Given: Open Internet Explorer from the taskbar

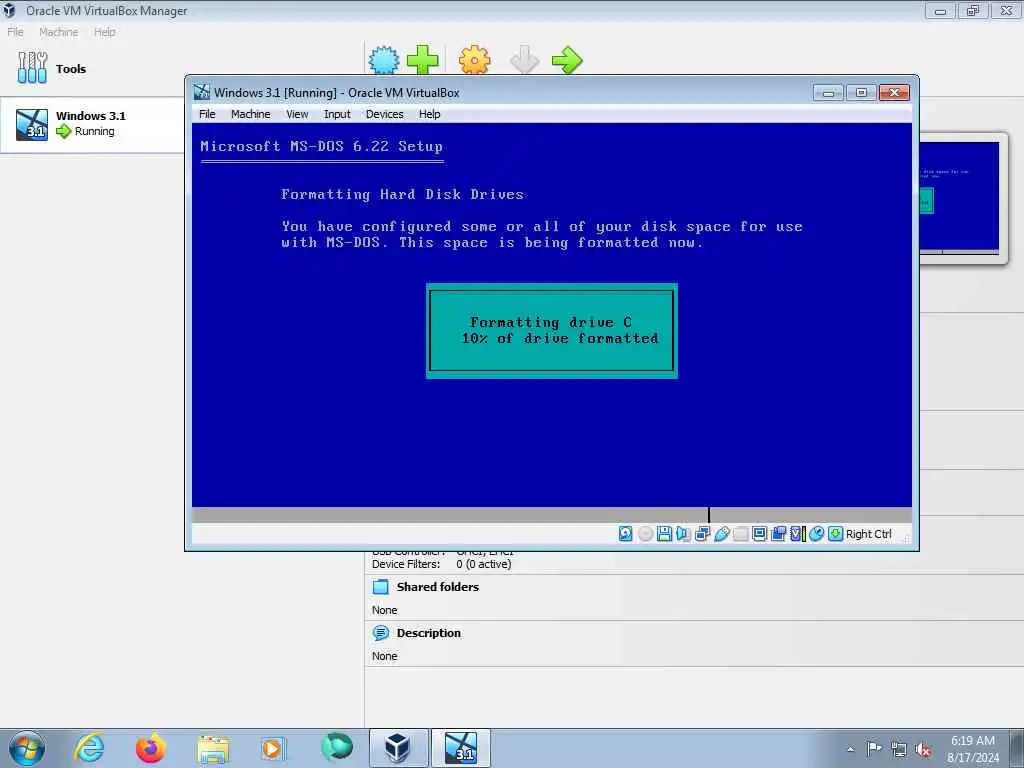Looking at the screenshot, I should point(89,747).
